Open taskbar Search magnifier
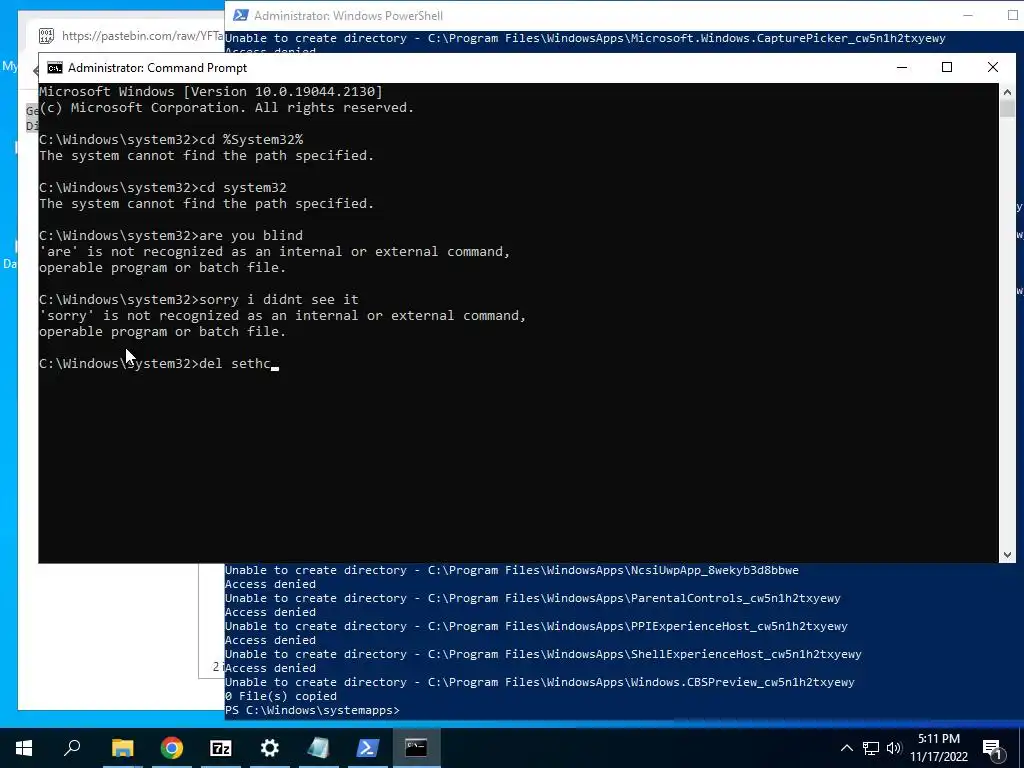The image size is (1024, 768). tap(72, 748)
